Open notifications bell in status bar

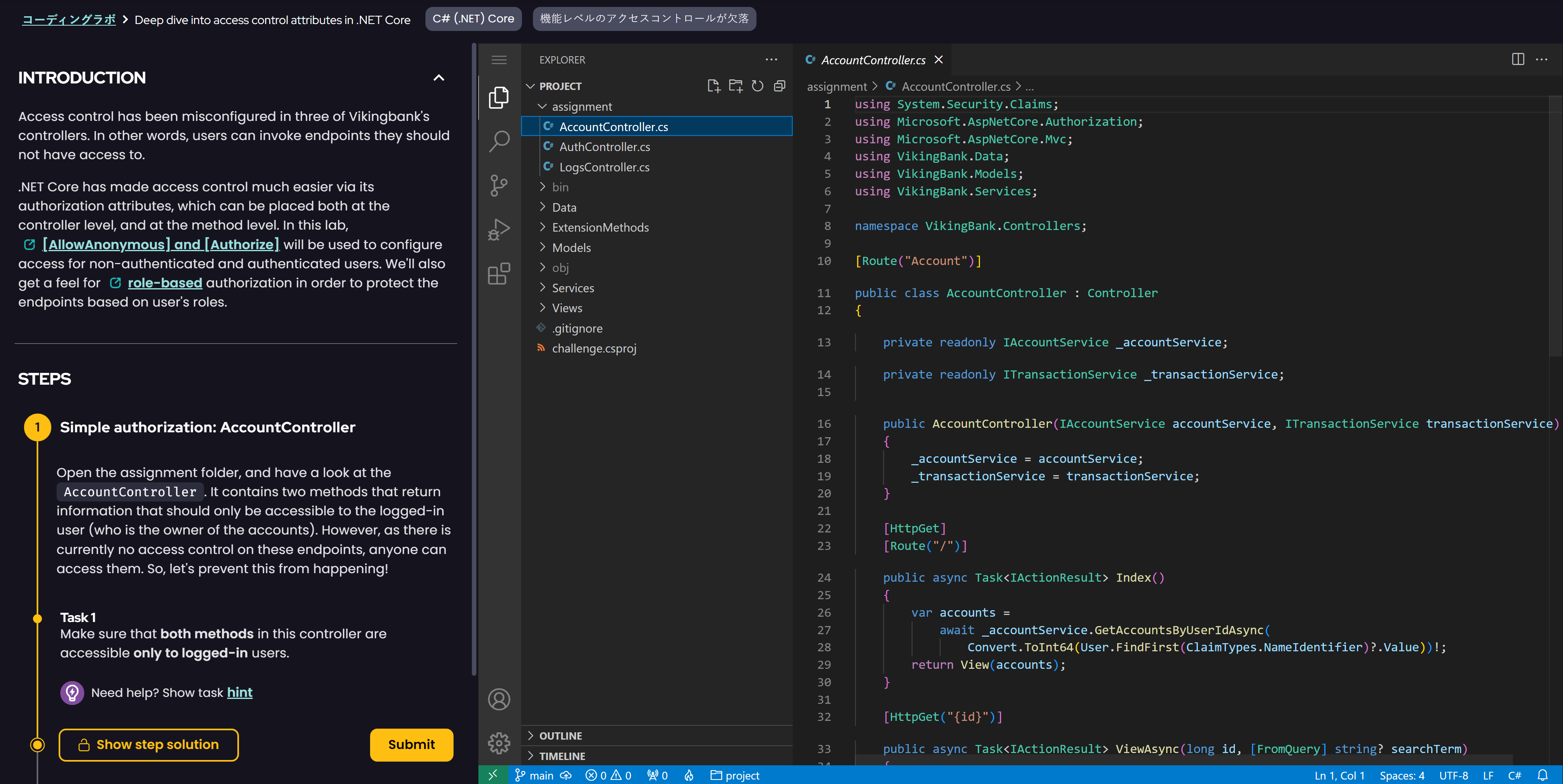click(x=1542, y=775)
